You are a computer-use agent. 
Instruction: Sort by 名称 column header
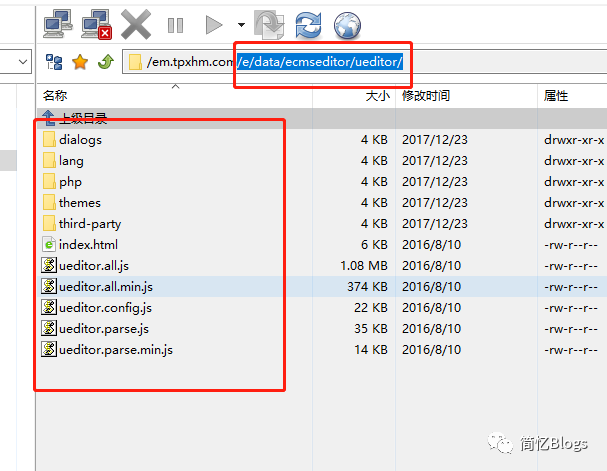point(56,96)
